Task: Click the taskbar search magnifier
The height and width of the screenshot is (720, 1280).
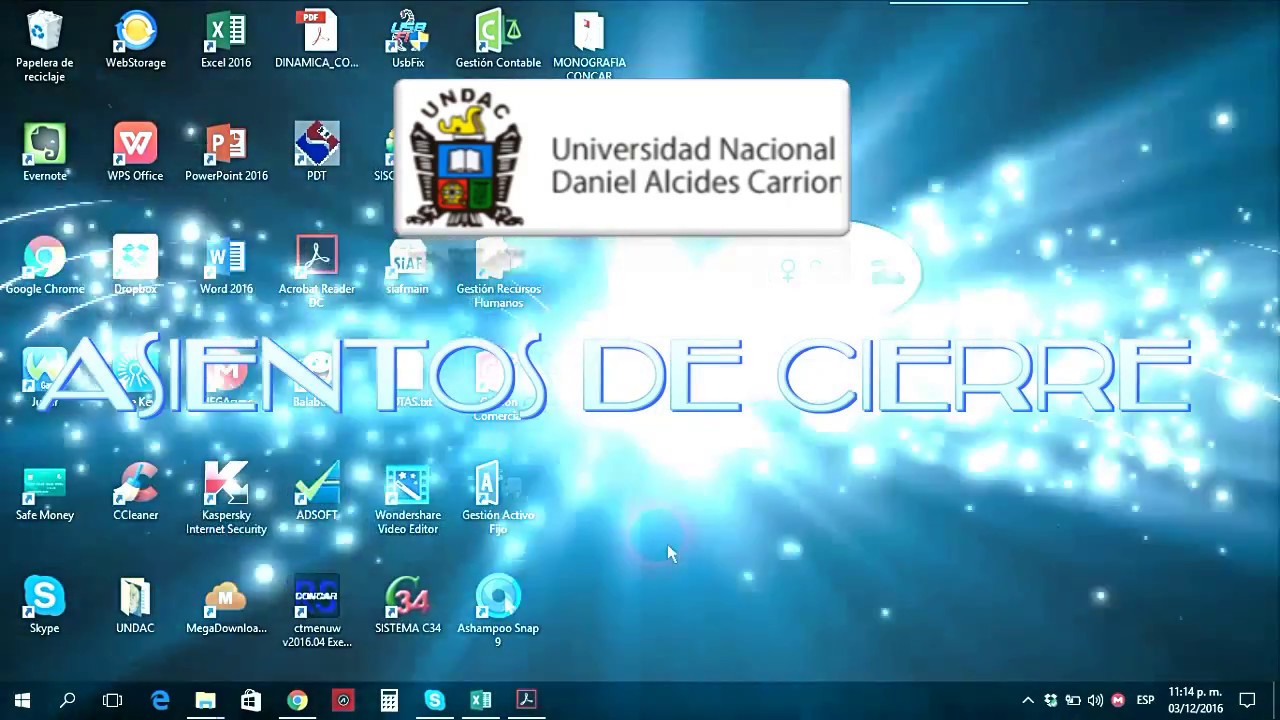Action: coord(67,700)
